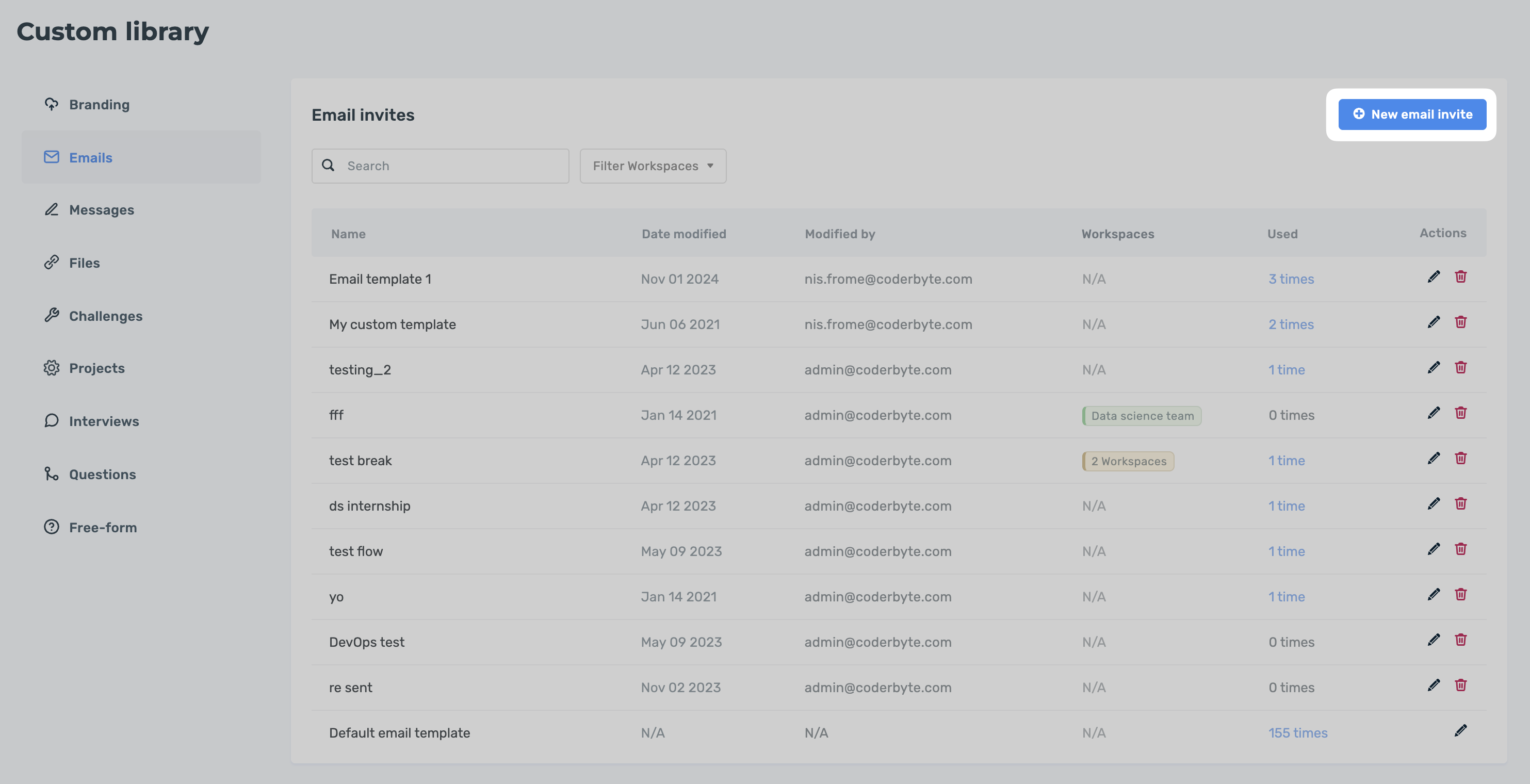Click the 'Data science team' workspace tag

click(x=1142, y=416)
